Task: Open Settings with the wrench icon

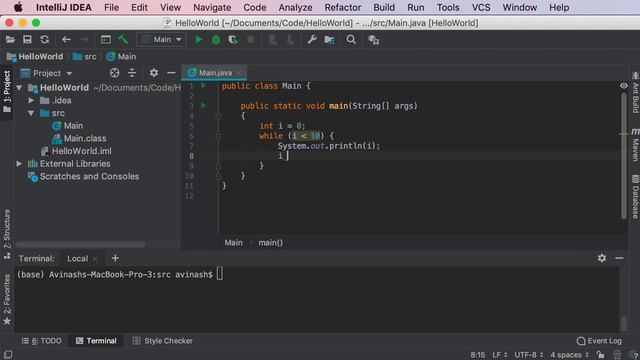Action: click(x=312, y=40)
